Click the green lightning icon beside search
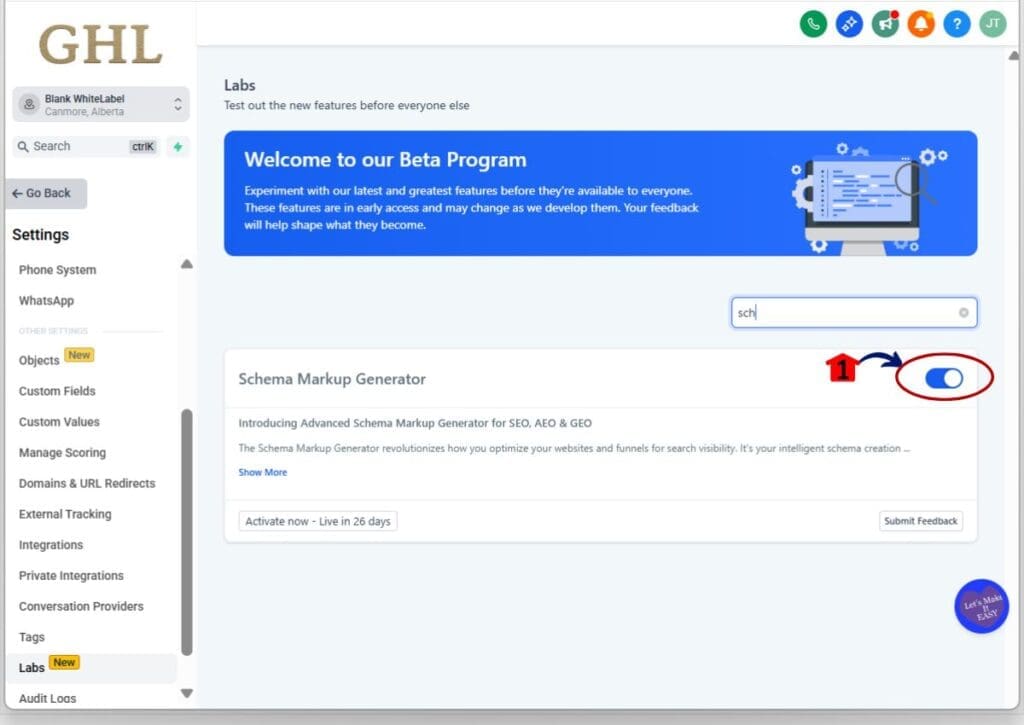The height and width of the screenshot is (725, 1024). pyautogui.click(x=175, y=147)
